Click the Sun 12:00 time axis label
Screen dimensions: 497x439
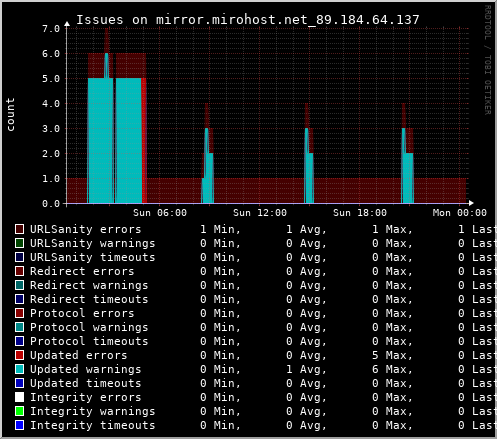pos(260,213)
